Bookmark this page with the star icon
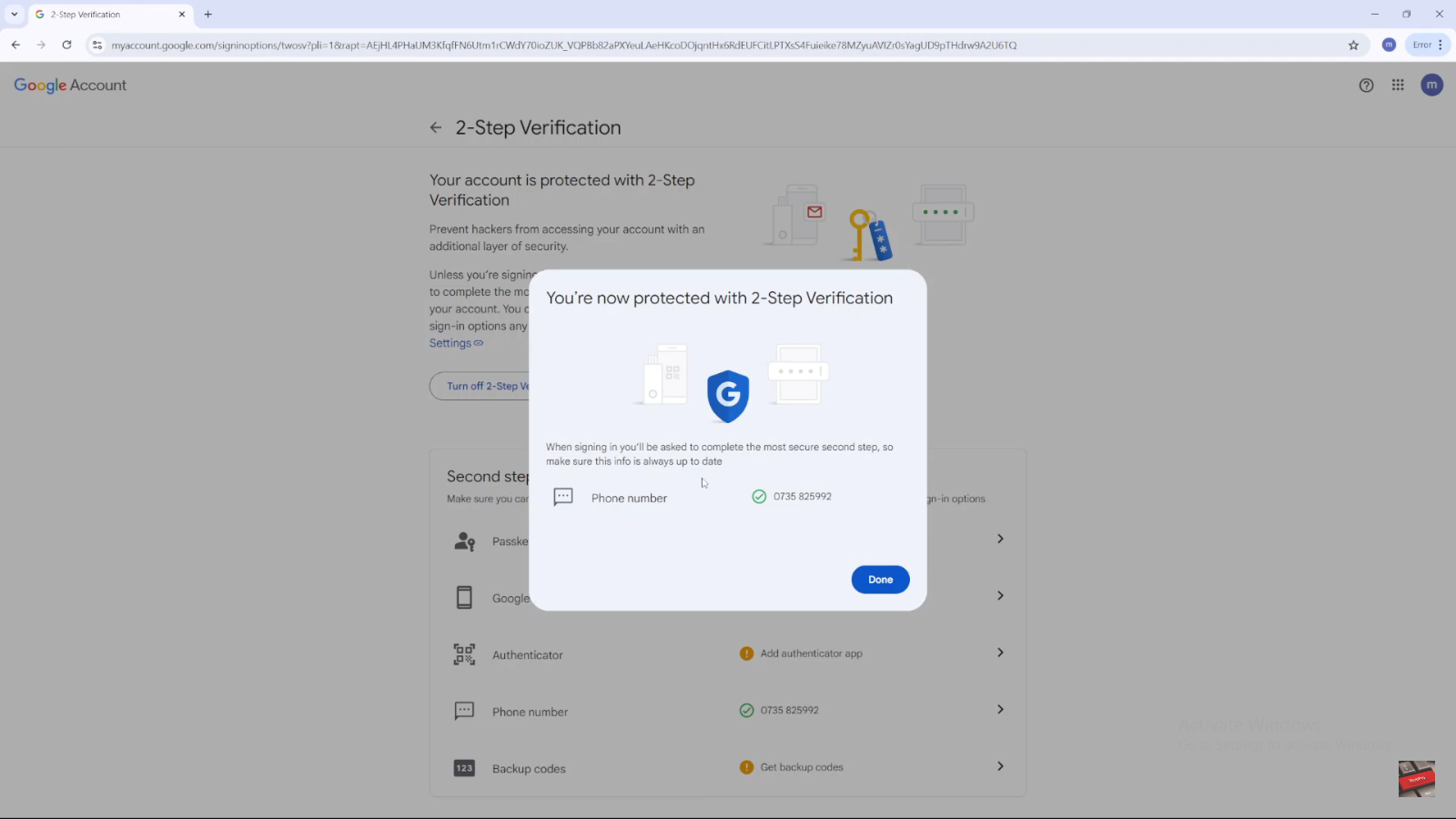Screen dimensions: 1456x819 (x=1353, y=45)
